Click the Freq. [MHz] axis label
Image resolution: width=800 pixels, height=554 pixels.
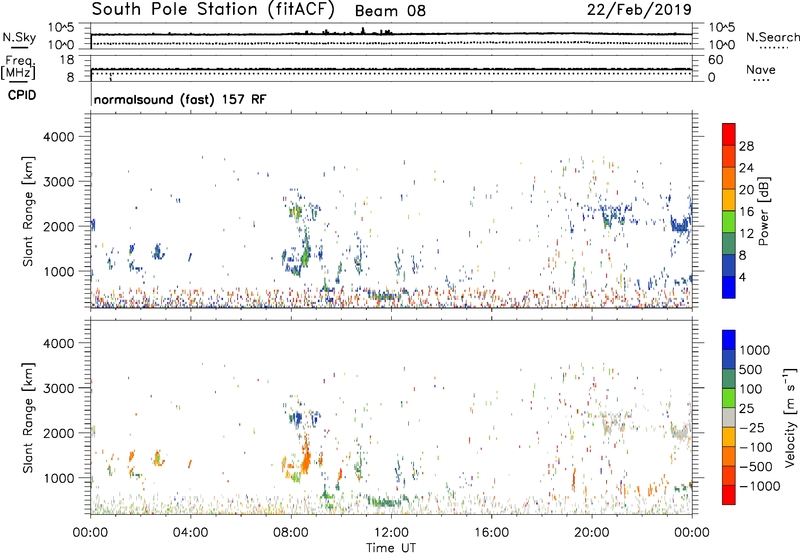point(18,68)
